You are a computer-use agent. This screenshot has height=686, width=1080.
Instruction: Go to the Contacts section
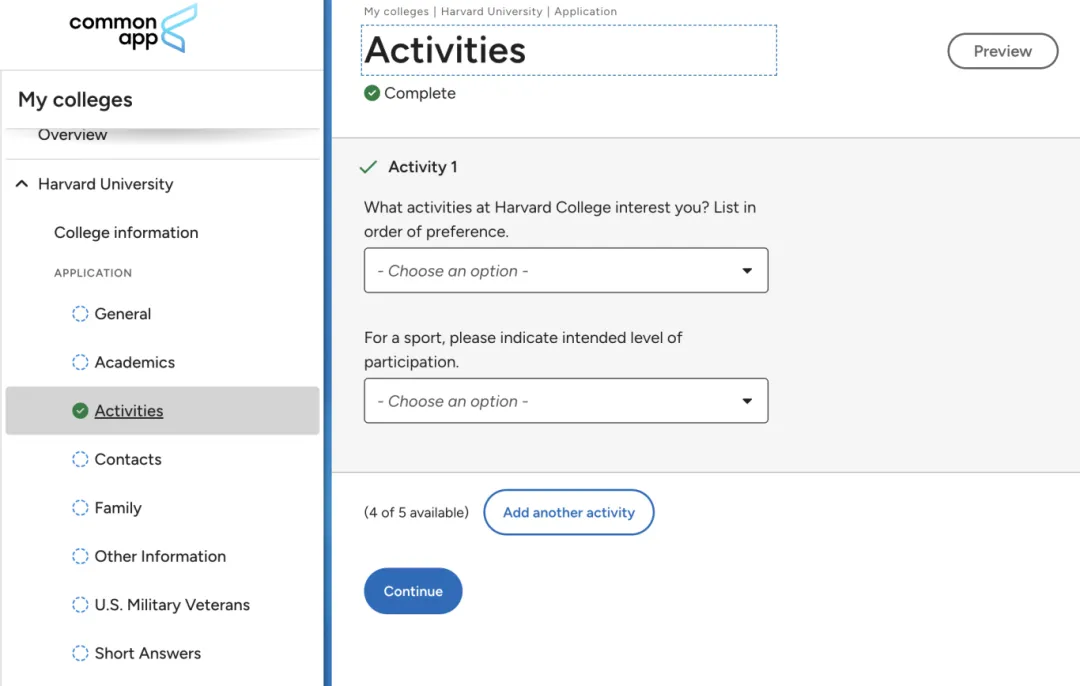[x=127, y=459]
